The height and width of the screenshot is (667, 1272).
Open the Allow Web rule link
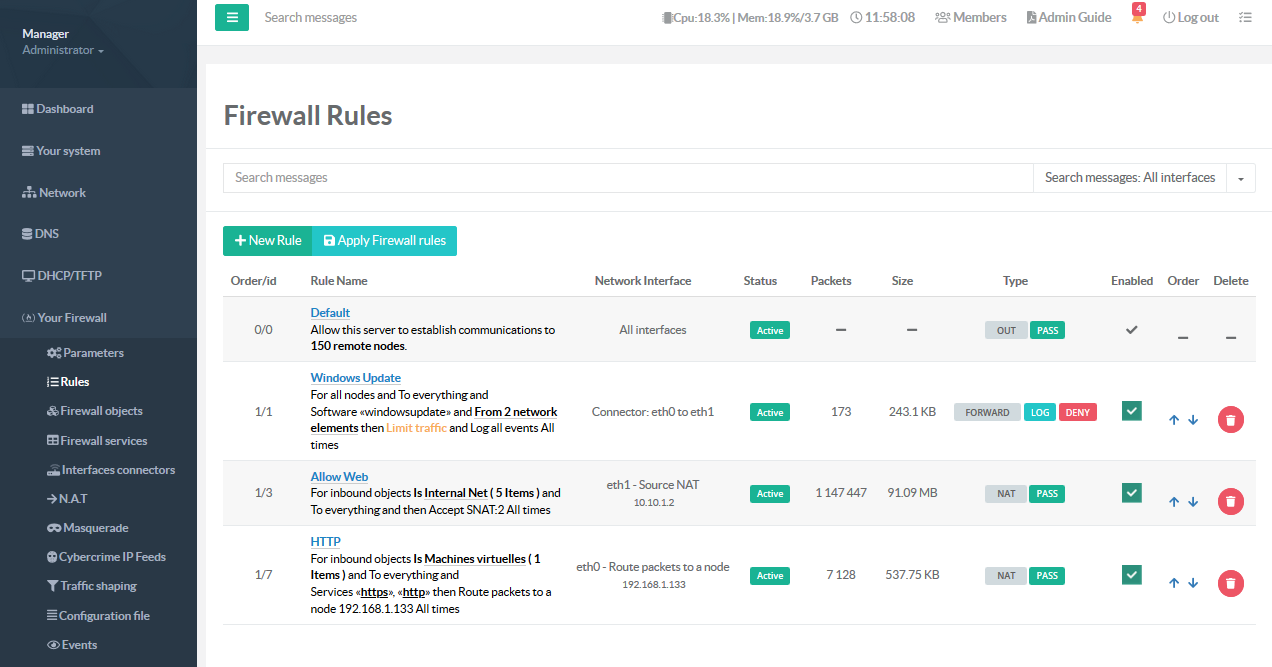pos(339,477)
